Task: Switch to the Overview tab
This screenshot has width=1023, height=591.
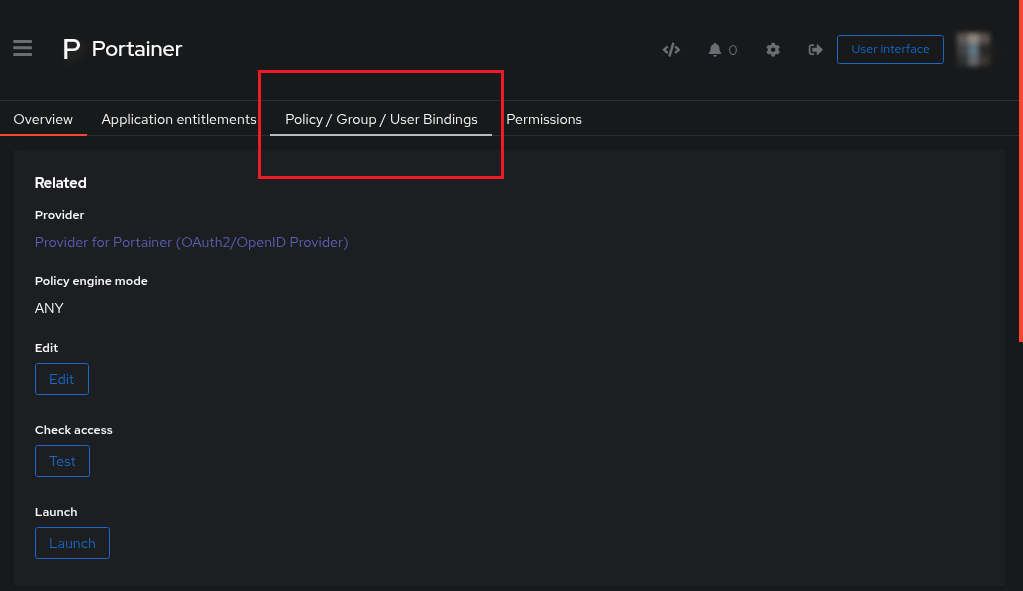Action: (43, 119)
